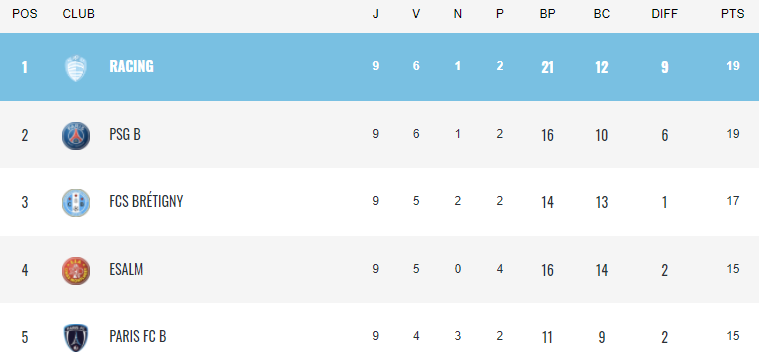The image size is (759, 363).
Task: Open the RACING club name link
Action: 131,66
